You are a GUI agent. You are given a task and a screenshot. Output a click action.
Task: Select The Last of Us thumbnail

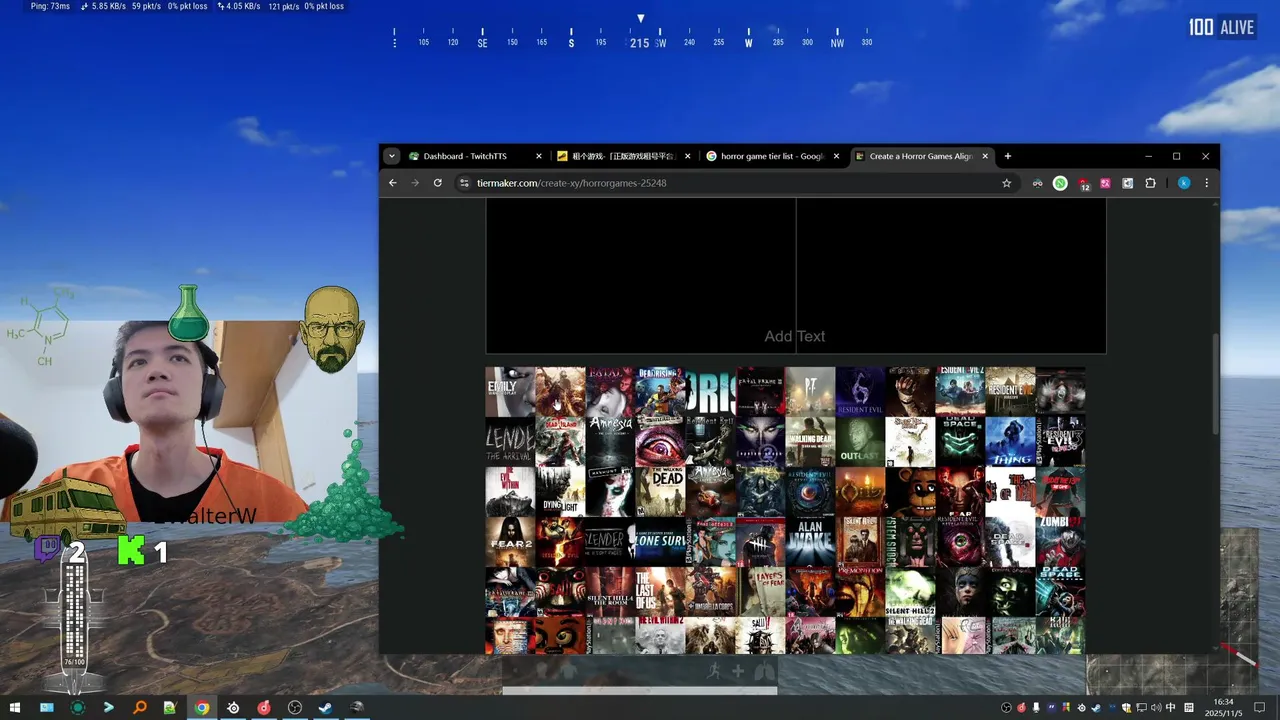660,592
